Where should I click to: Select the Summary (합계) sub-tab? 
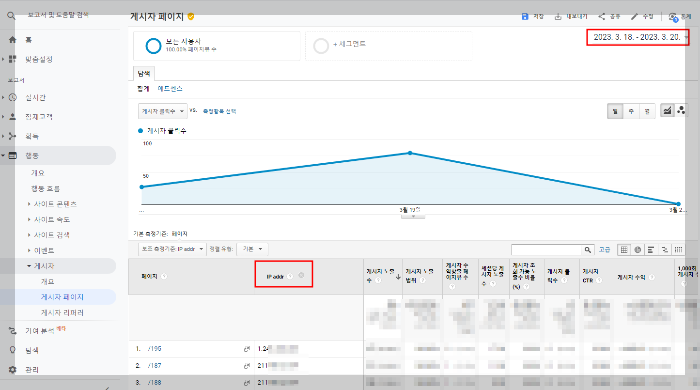click(143, 89)
